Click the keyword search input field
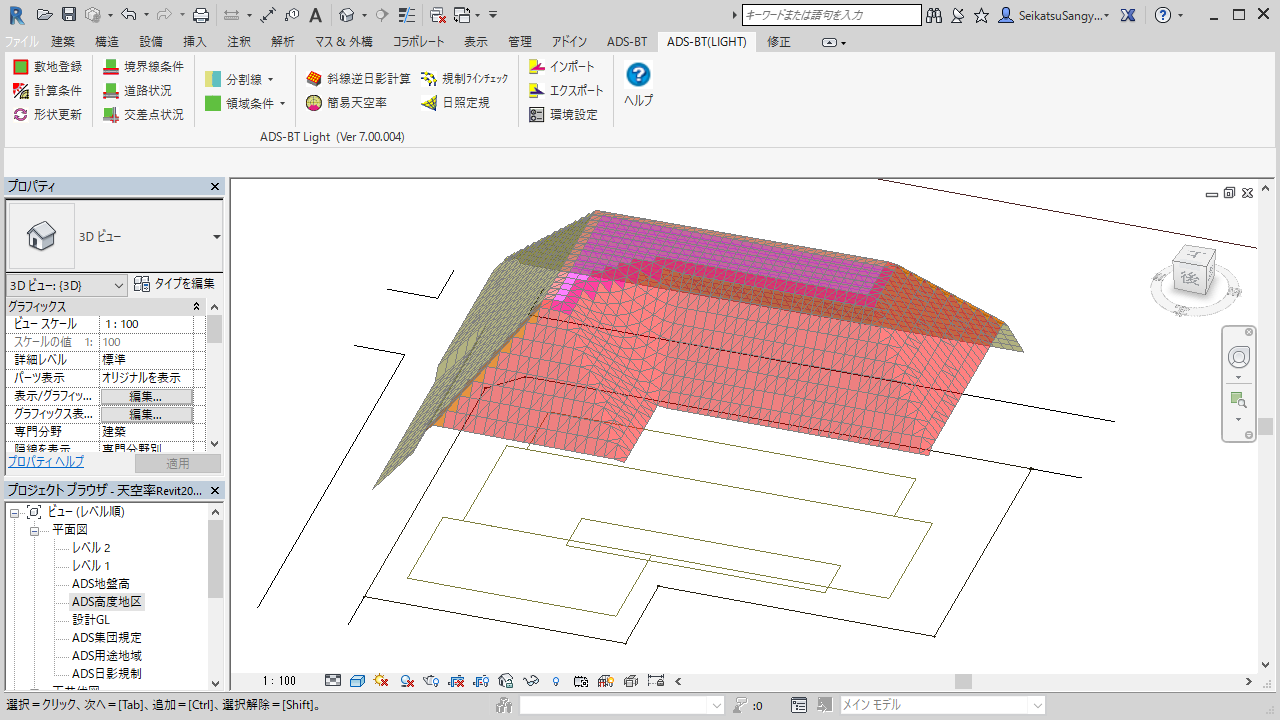Viewport: 1280px width, 720px height. (831, 15)
